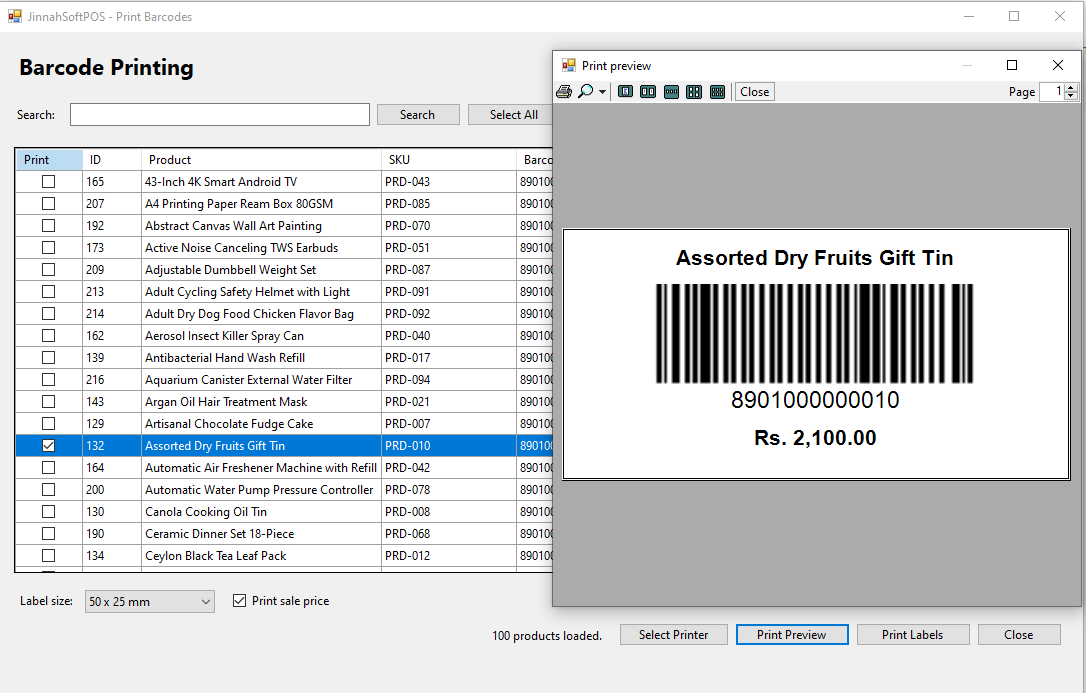Screen dimensions: 1086x693
Task: Click ID cell 190
Action: (112, 534)
